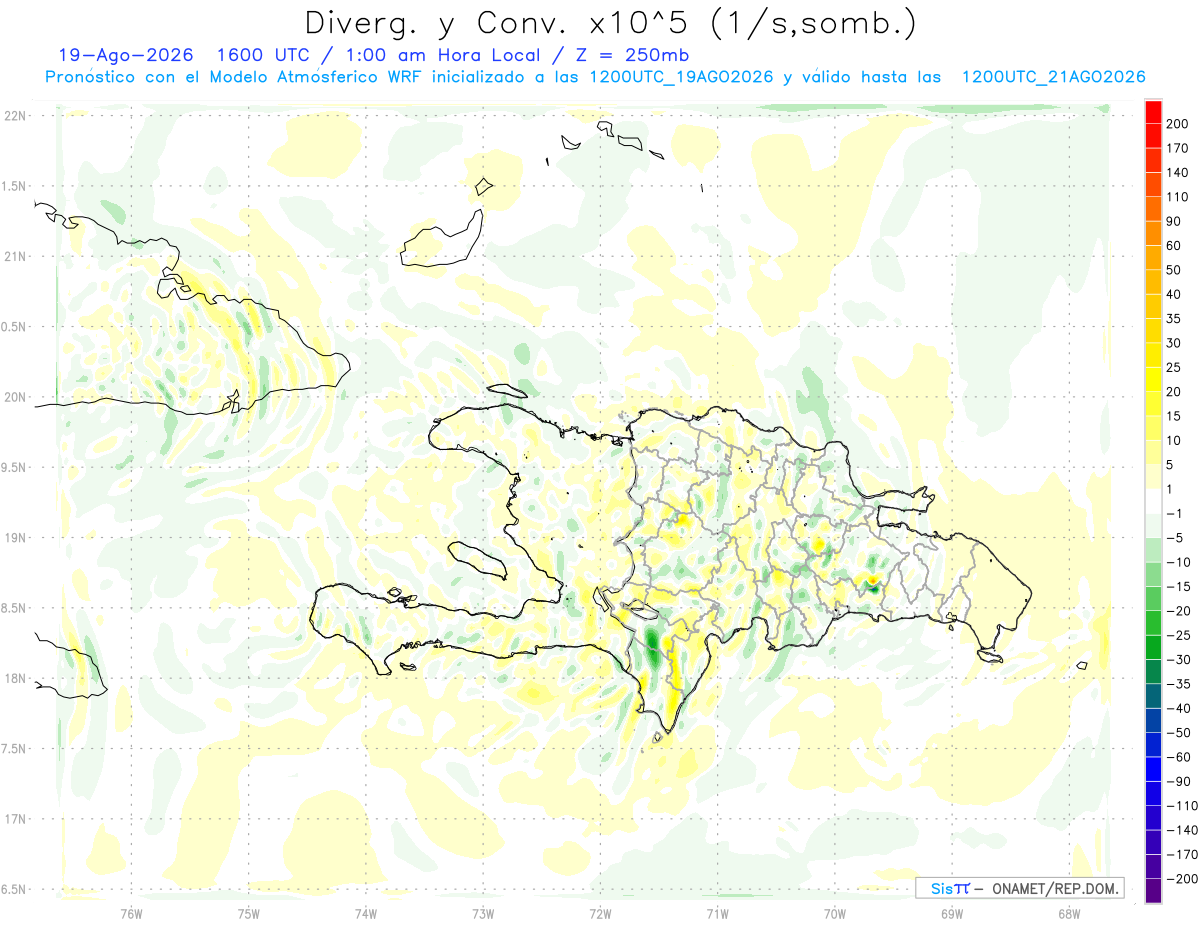Click the '-1' colorbar label

click(x=1174, y=513)
